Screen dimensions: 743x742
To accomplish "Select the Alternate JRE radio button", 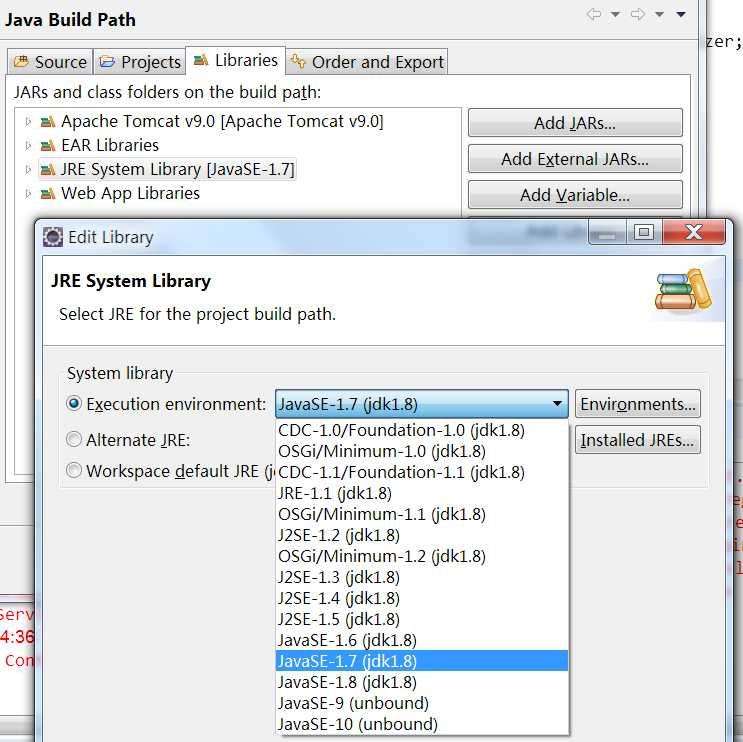I will point(74,439).
